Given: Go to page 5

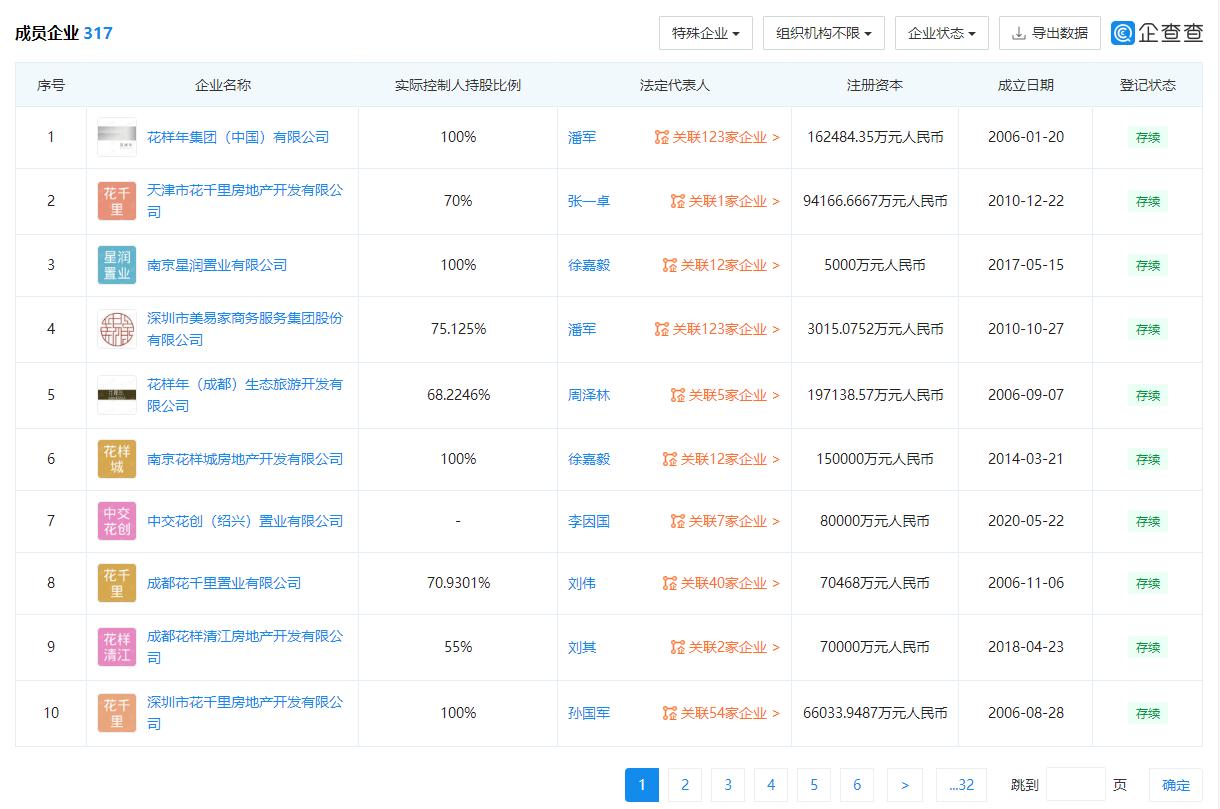Looking at the screenshot, I should 814,785.
